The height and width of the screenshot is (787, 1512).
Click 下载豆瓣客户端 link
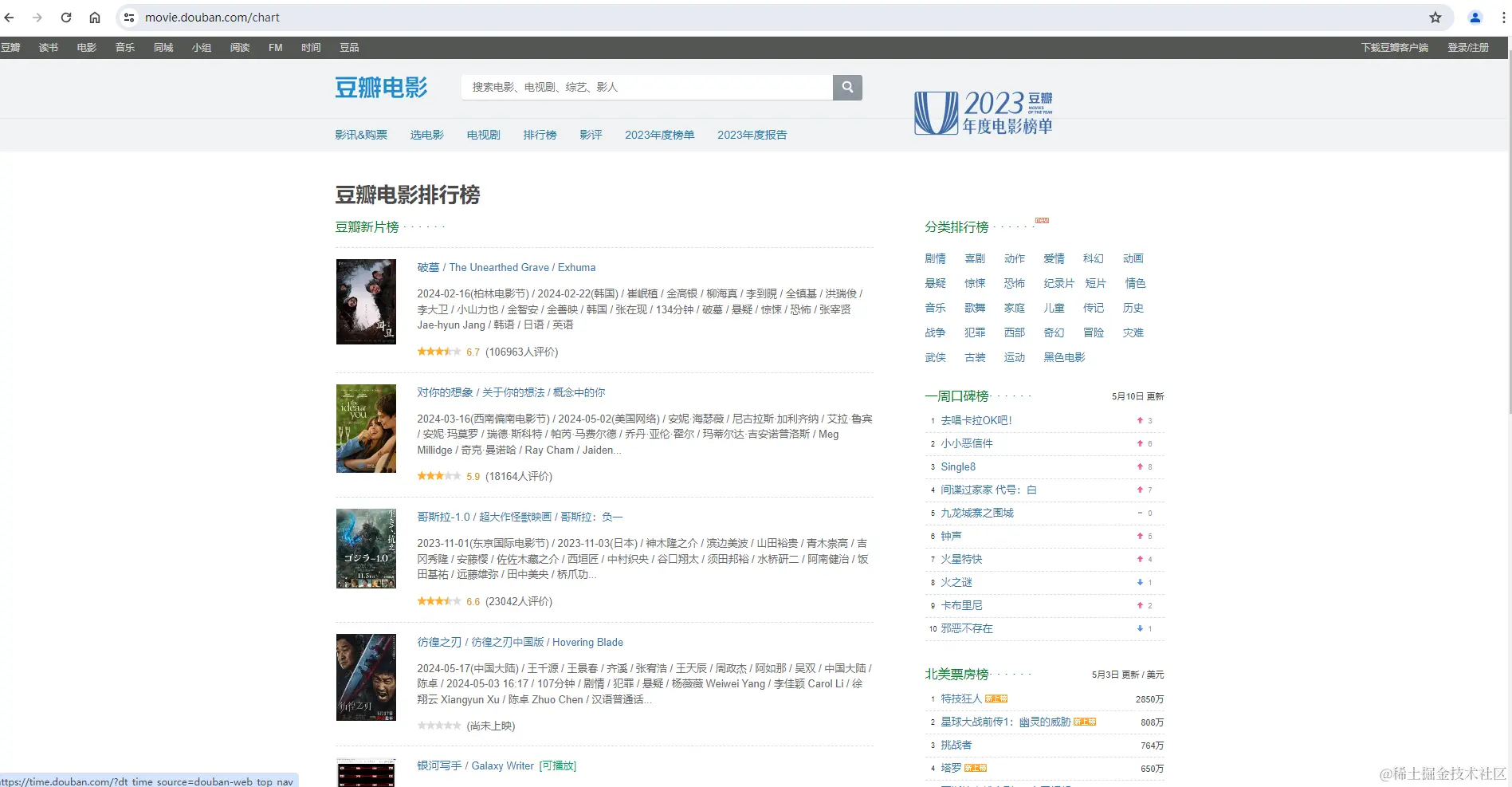click(1395, 48)
